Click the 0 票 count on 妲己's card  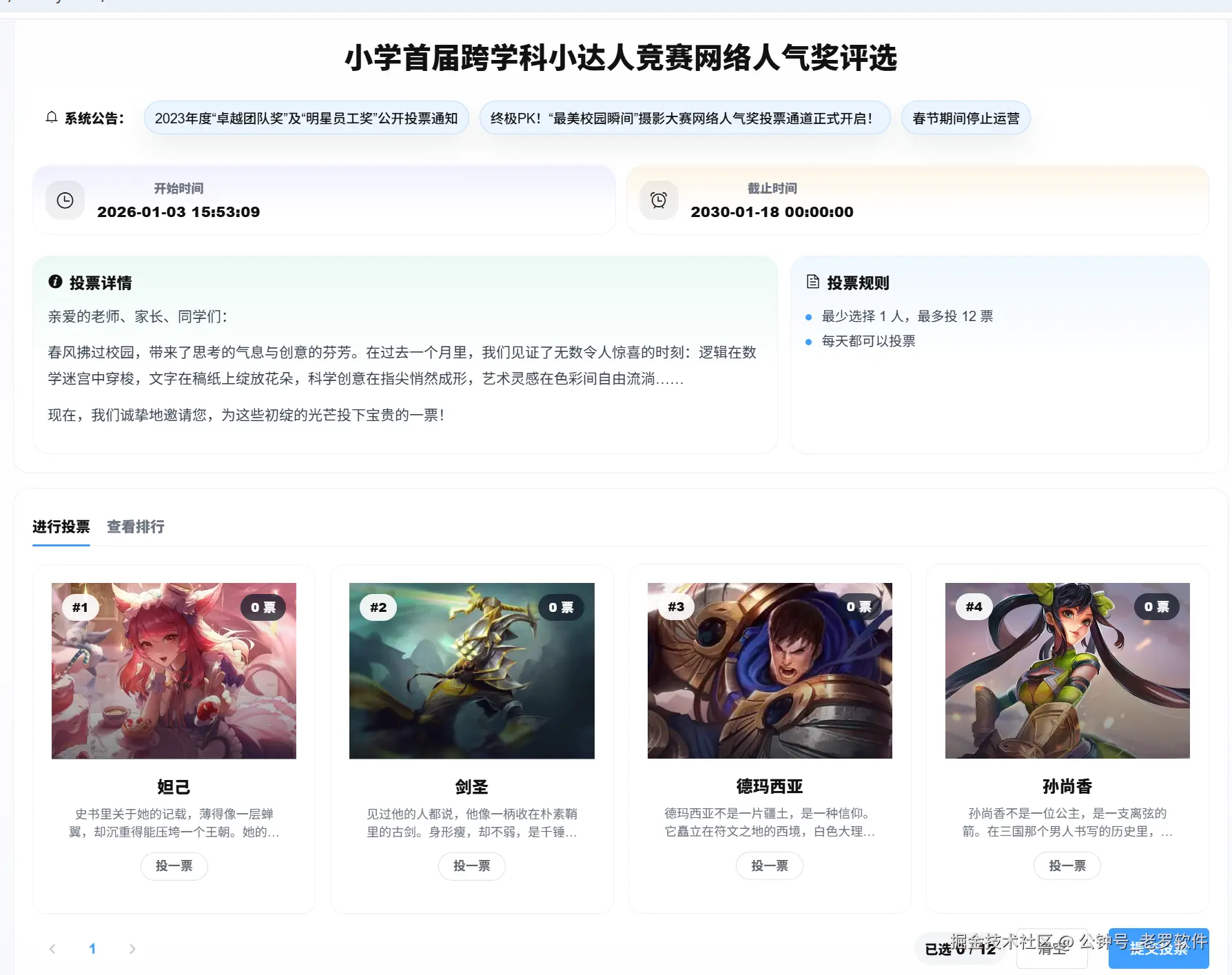coord(263,607)
